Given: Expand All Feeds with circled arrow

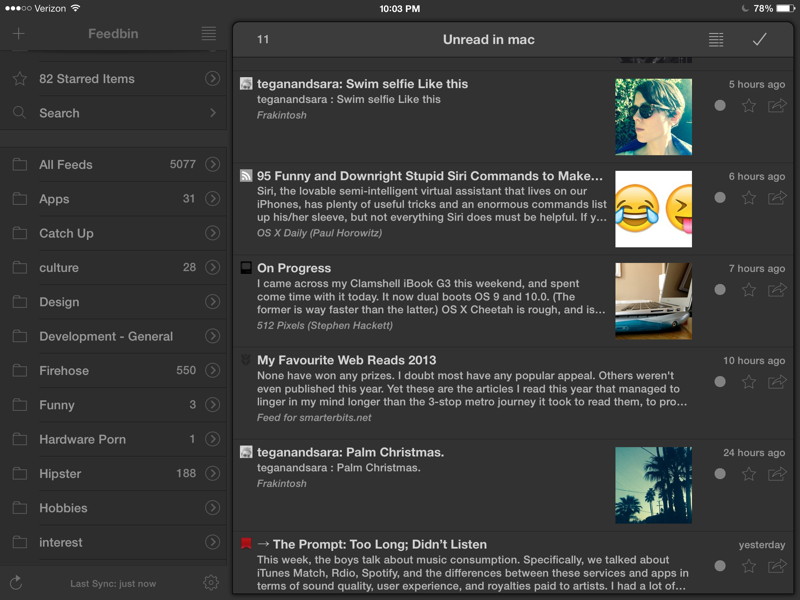Looking at the screenshot, I should coord(212,164).
